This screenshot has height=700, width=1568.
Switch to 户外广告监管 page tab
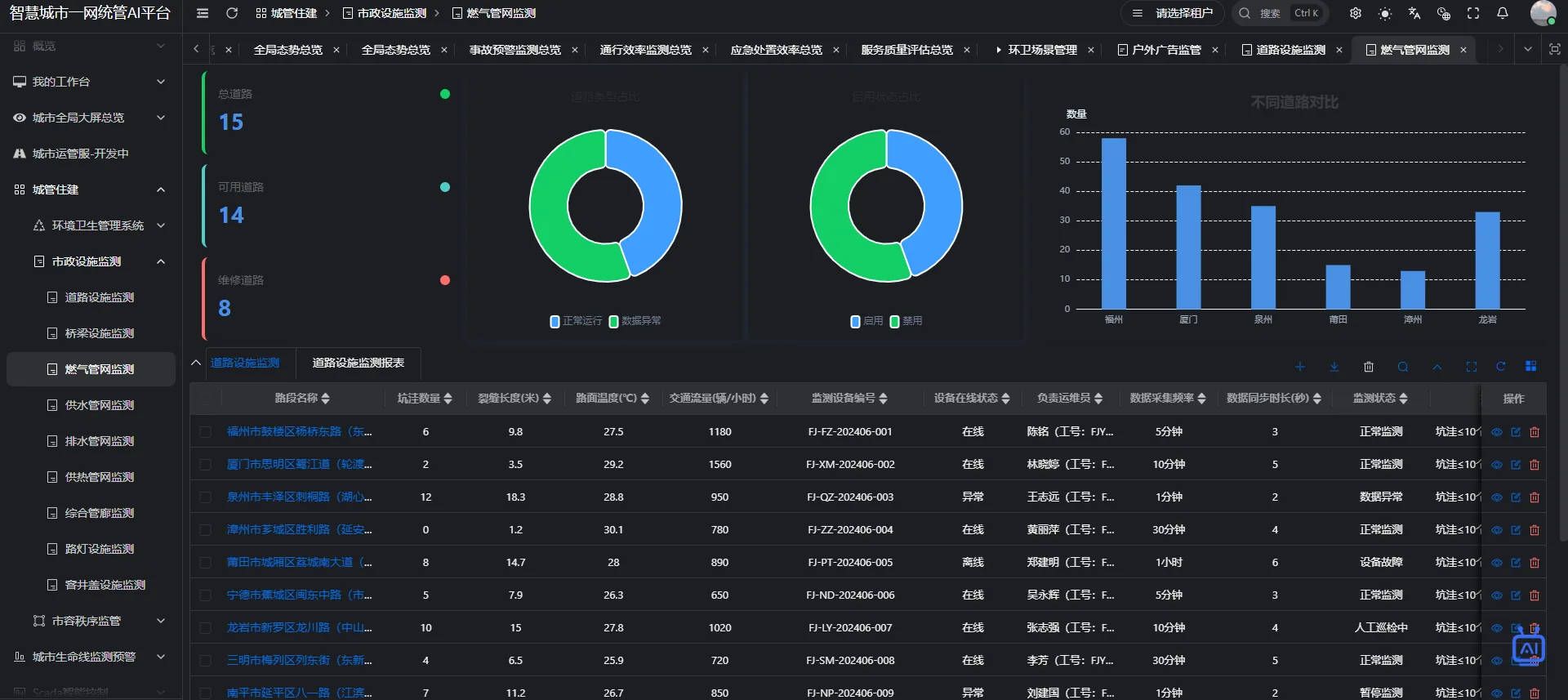click(1166, 50)
